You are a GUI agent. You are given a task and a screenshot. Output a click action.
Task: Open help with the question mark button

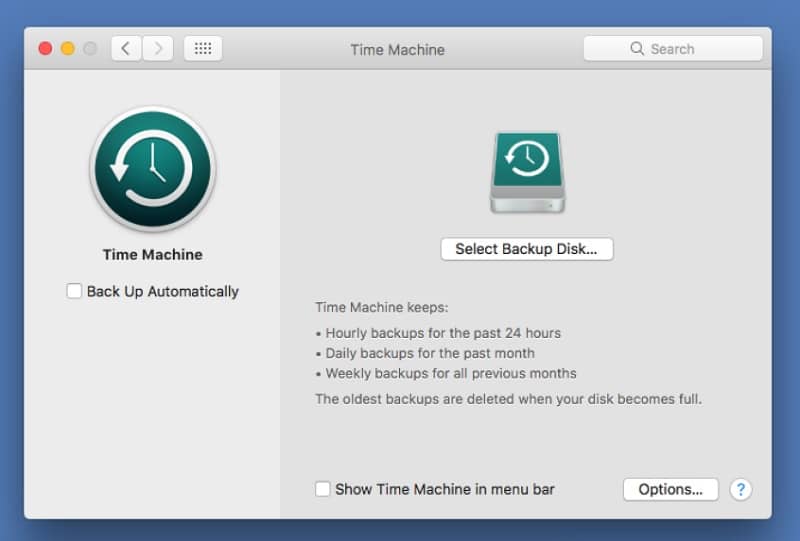740,489
